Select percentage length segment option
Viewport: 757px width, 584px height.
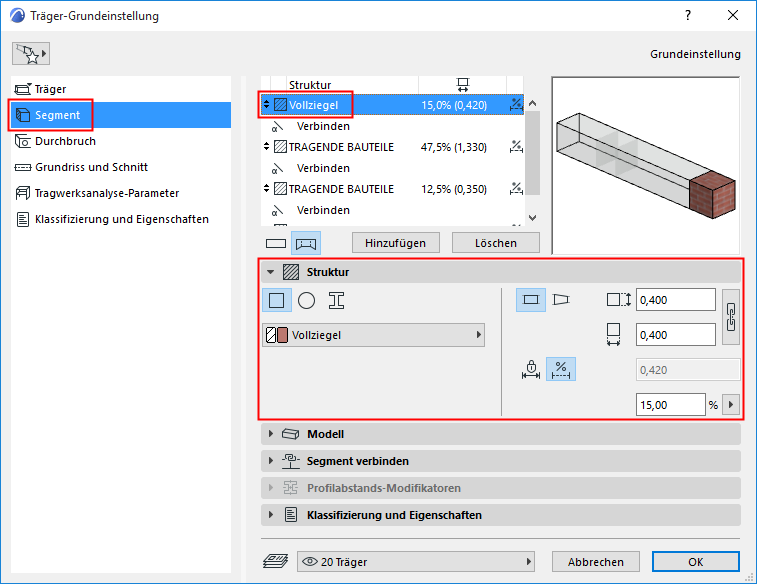(561, 370)
